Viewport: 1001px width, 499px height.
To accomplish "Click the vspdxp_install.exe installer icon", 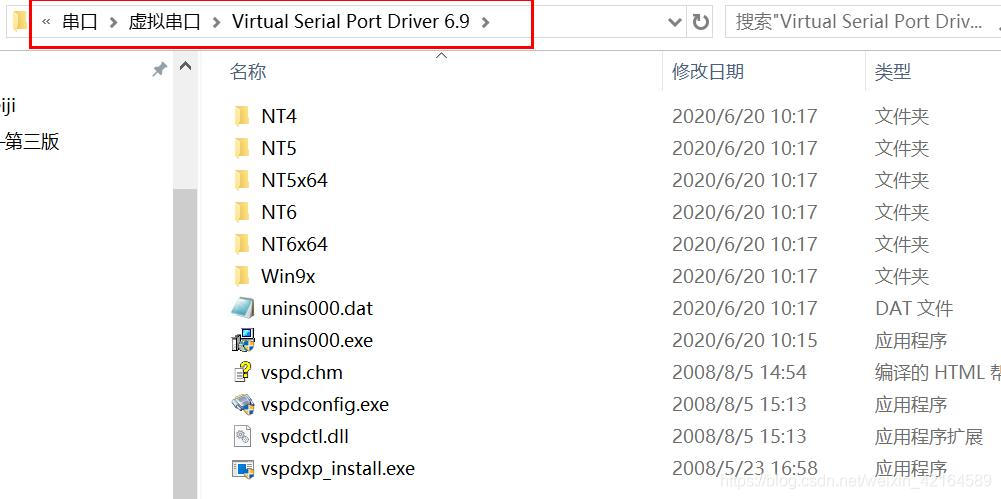I will coord(243,468).
